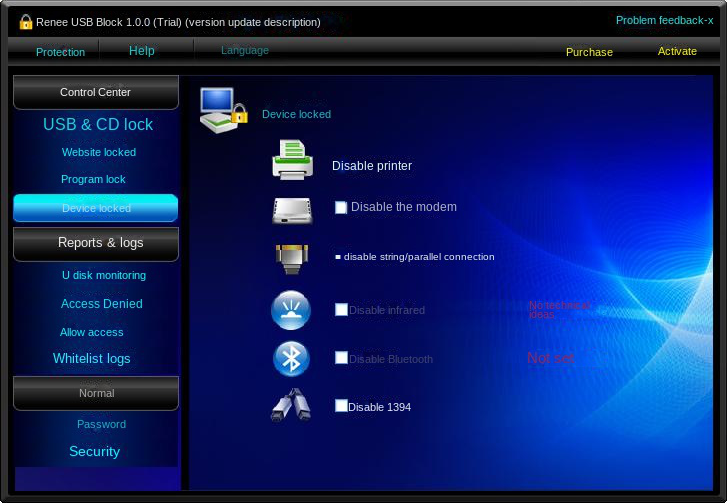Select Website locked in sidebar

[x=99, y=153]
